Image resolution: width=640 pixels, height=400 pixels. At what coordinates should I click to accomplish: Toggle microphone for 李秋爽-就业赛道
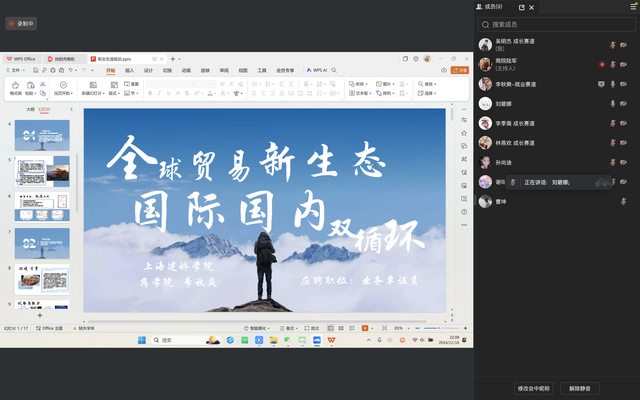pyautogui.click(x=612, y=84)
